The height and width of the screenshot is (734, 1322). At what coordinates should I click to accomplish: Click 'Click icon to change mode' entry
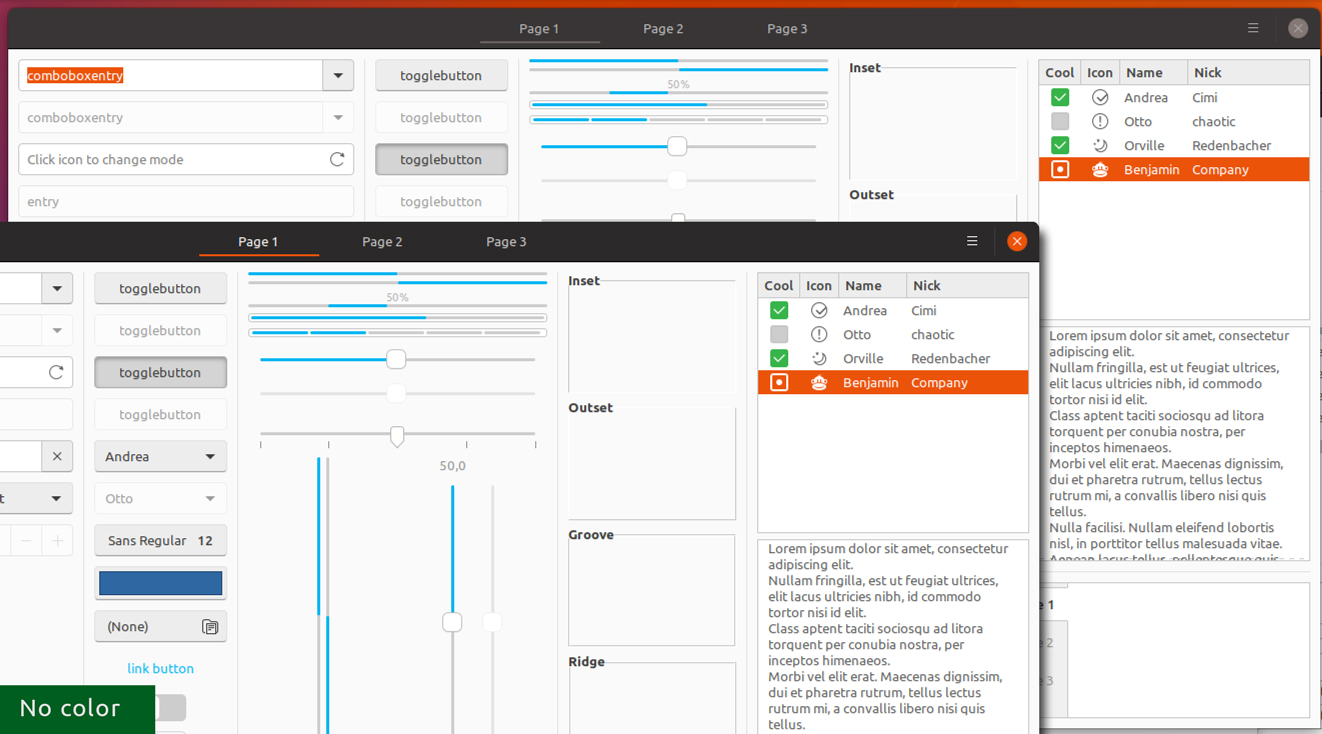point(186,159)
